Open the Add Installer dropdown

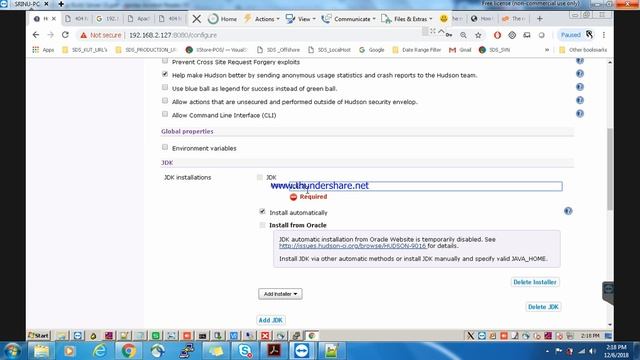tap(280, 294)
